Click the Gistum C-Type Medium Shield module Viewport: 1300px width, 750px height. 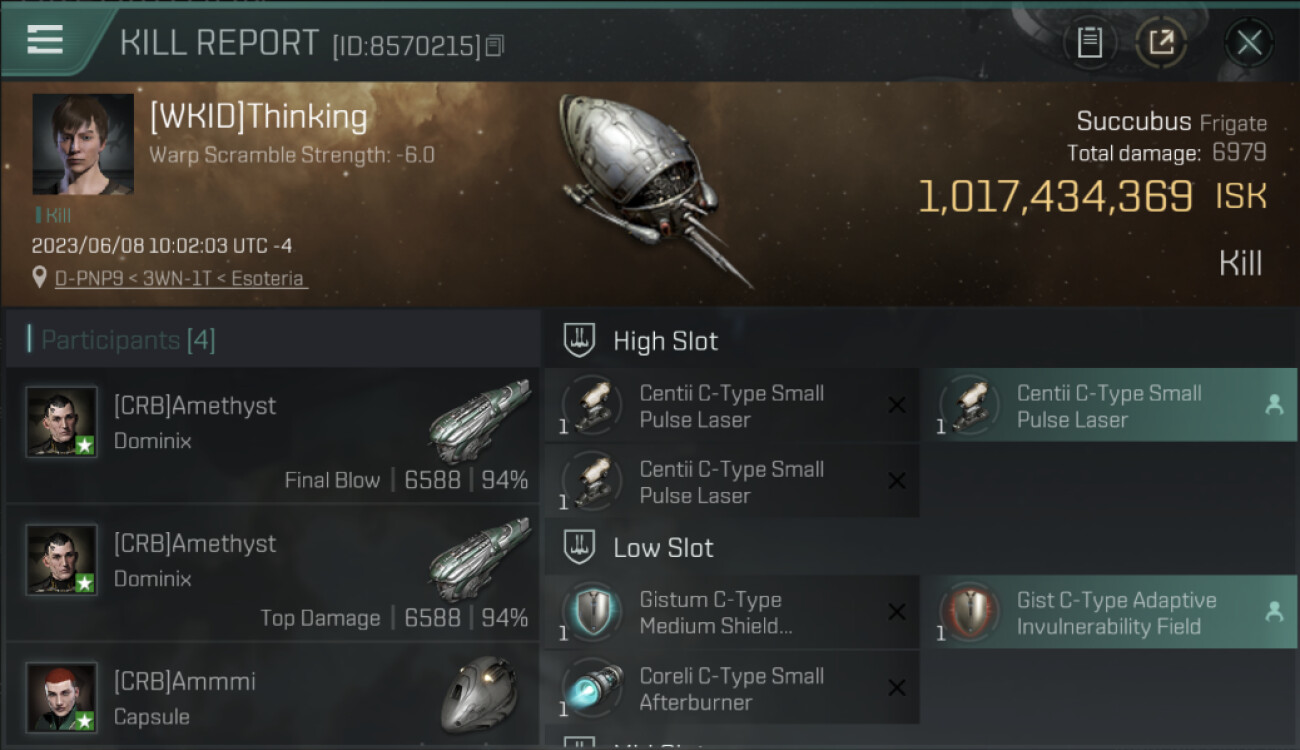[x=732, y=612]
